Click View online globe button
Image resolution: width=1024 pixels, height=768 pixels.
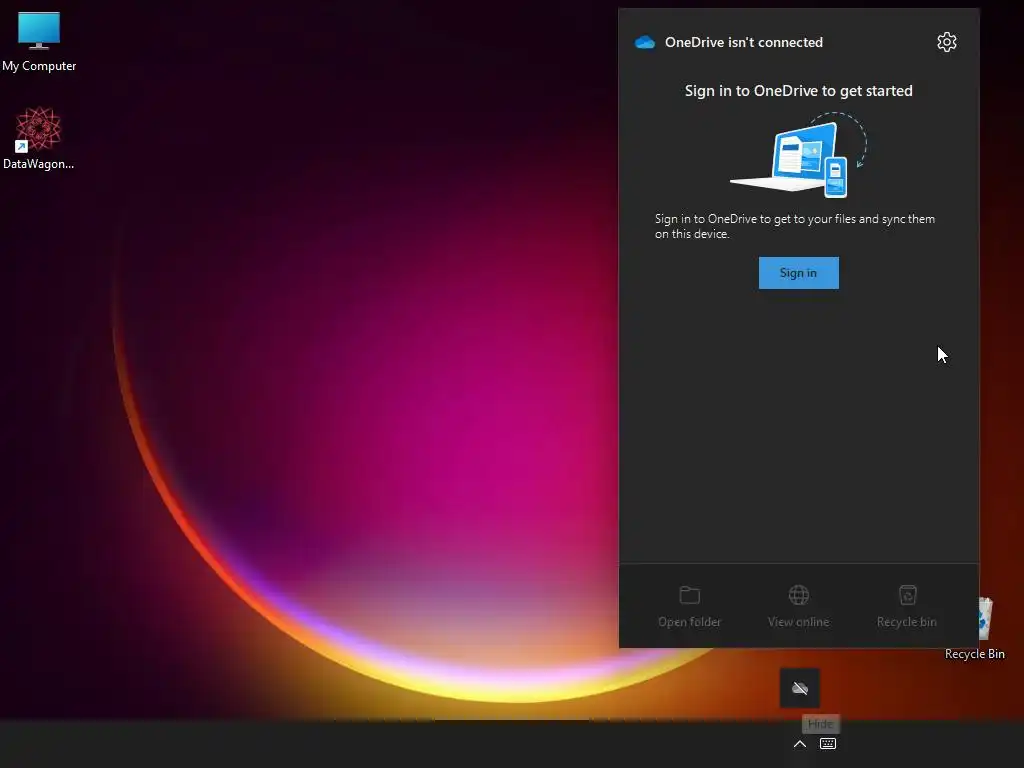tap(798, 607)
